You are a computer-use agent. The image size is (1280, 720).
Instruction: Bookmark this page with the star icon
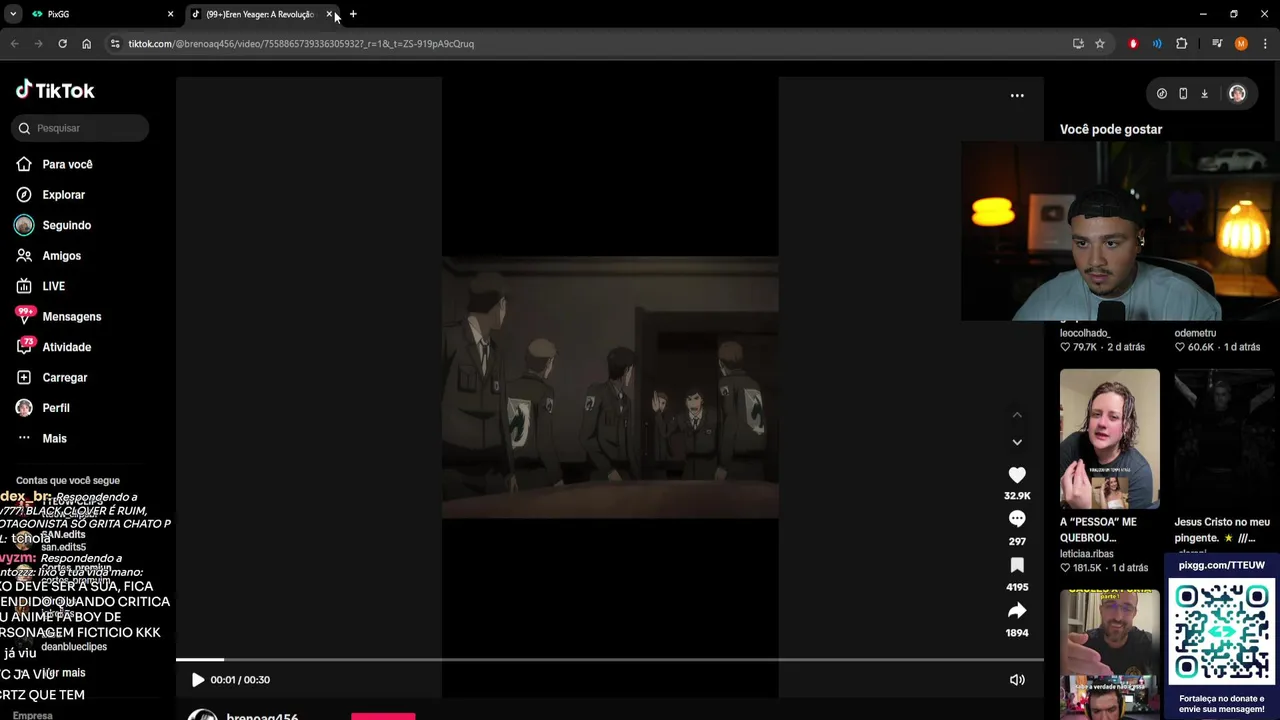[1100, 44]
